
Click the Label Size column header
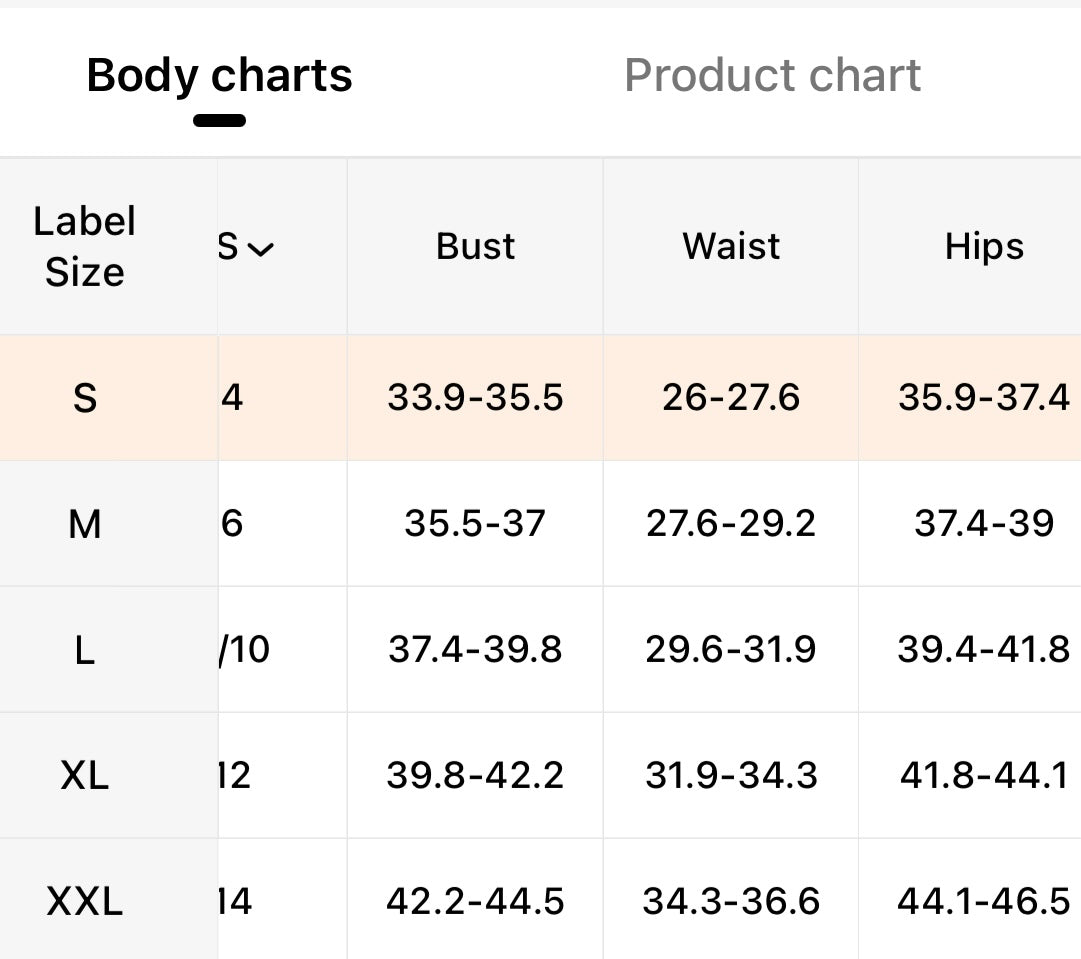pyautogui.click(x=85, y=247)
